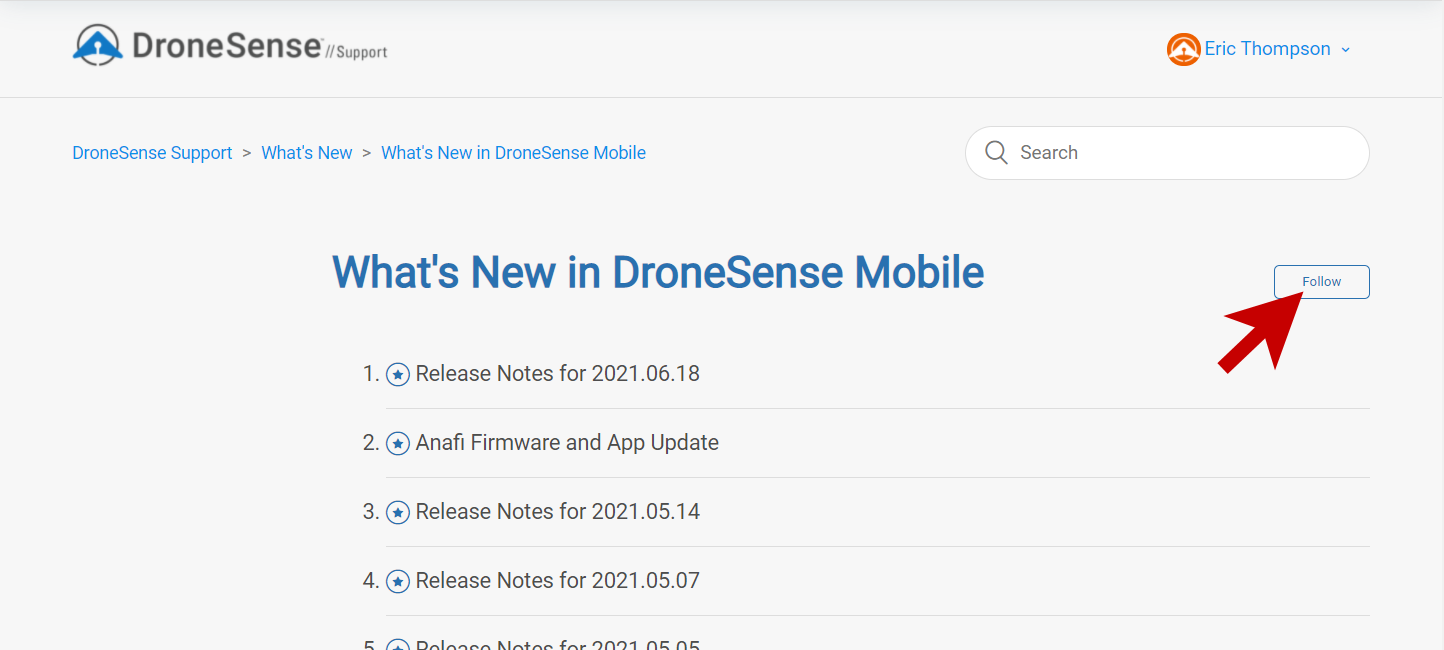Focus the Search input field
This screenshot has height=650, width=1444.
coord(1167,153)
